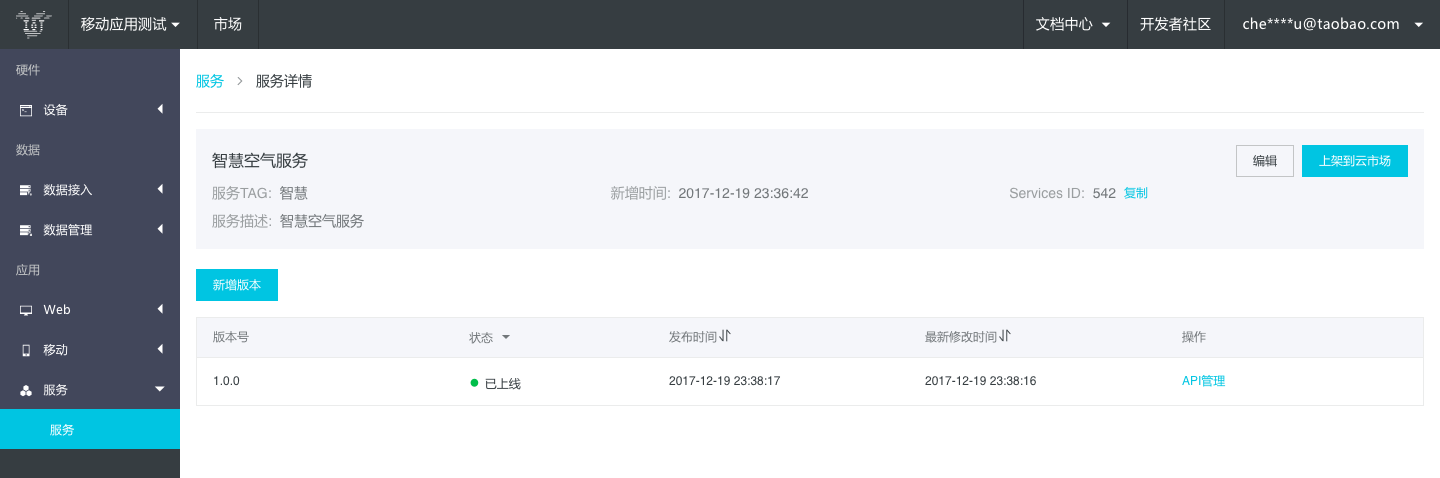
Task: Go to the 市场 tab
Action: 228,24
